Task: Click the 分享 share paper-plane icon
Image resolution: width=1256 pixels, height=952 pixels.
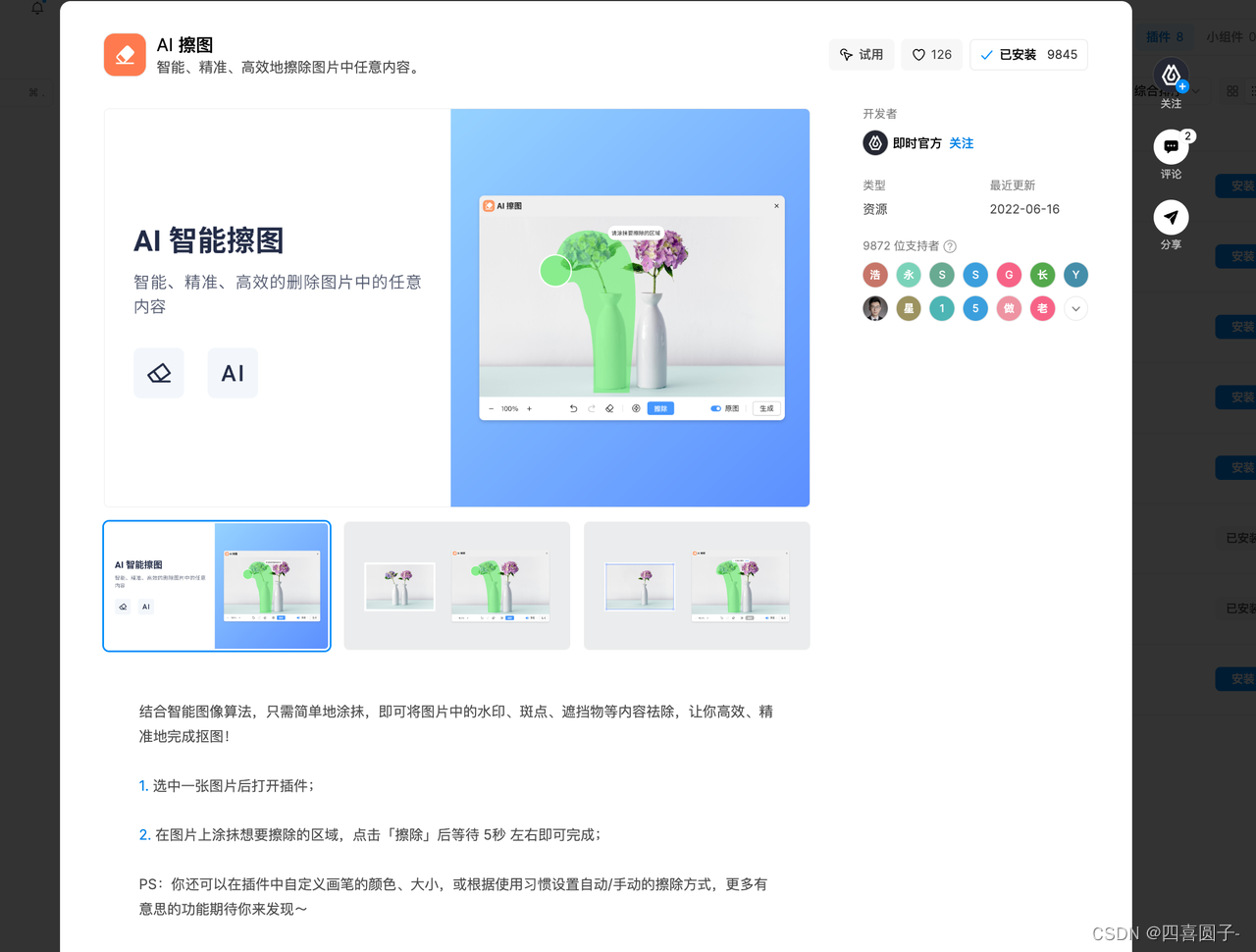Action: pos(1171,217)
